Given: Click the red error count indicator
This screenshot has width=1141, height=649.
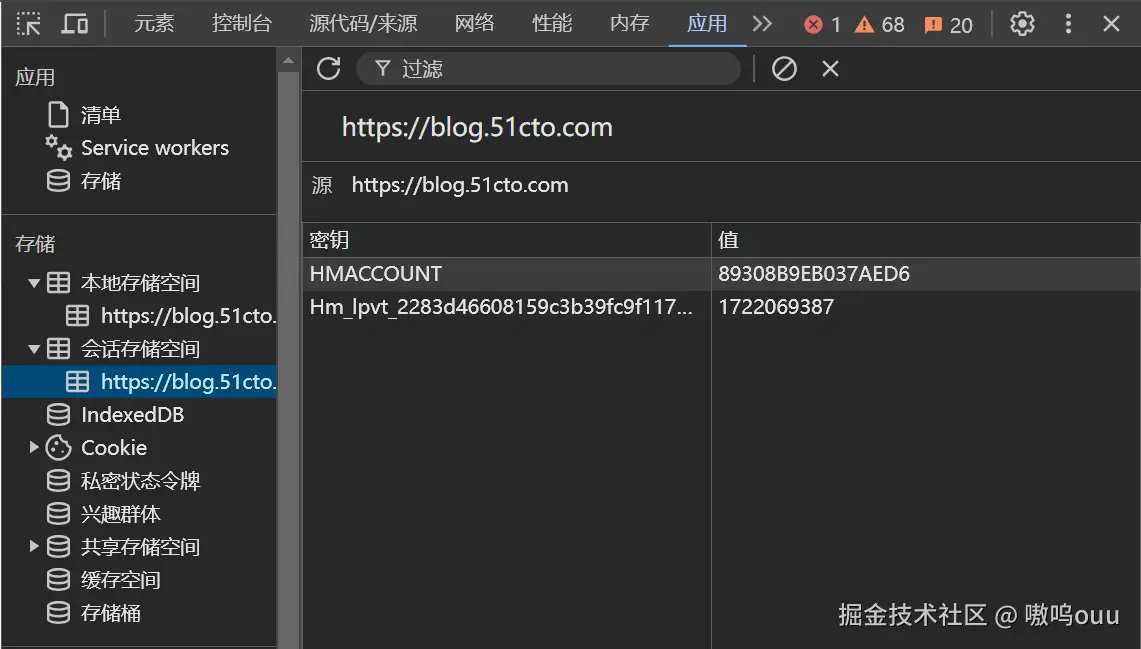Looking at the screenshot, I should (x=822, y=25).
